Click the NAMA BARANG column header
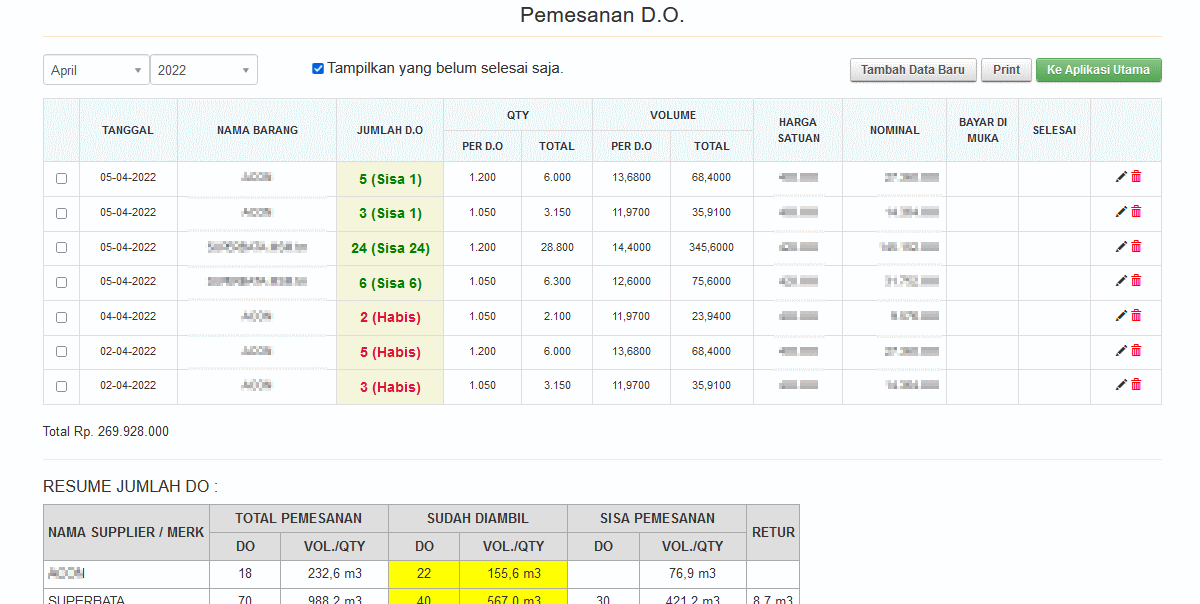Screen dimensions: 1200x604 257,130
